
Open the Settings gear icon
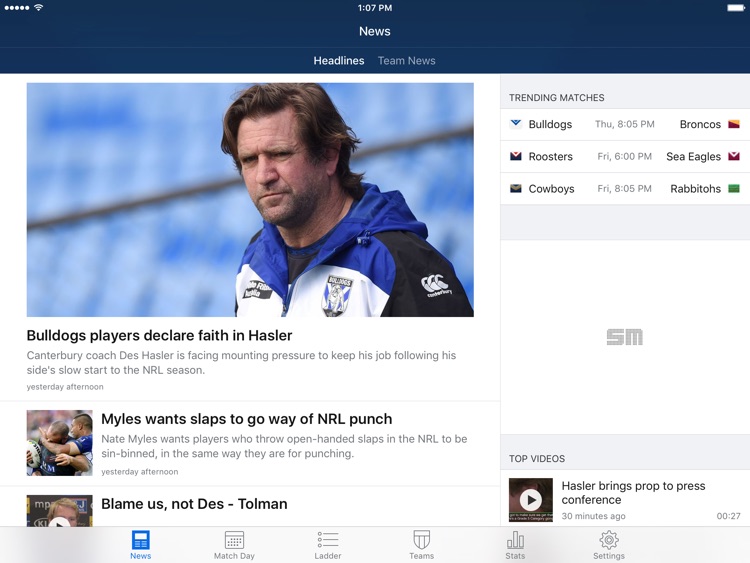coord(609,540)
